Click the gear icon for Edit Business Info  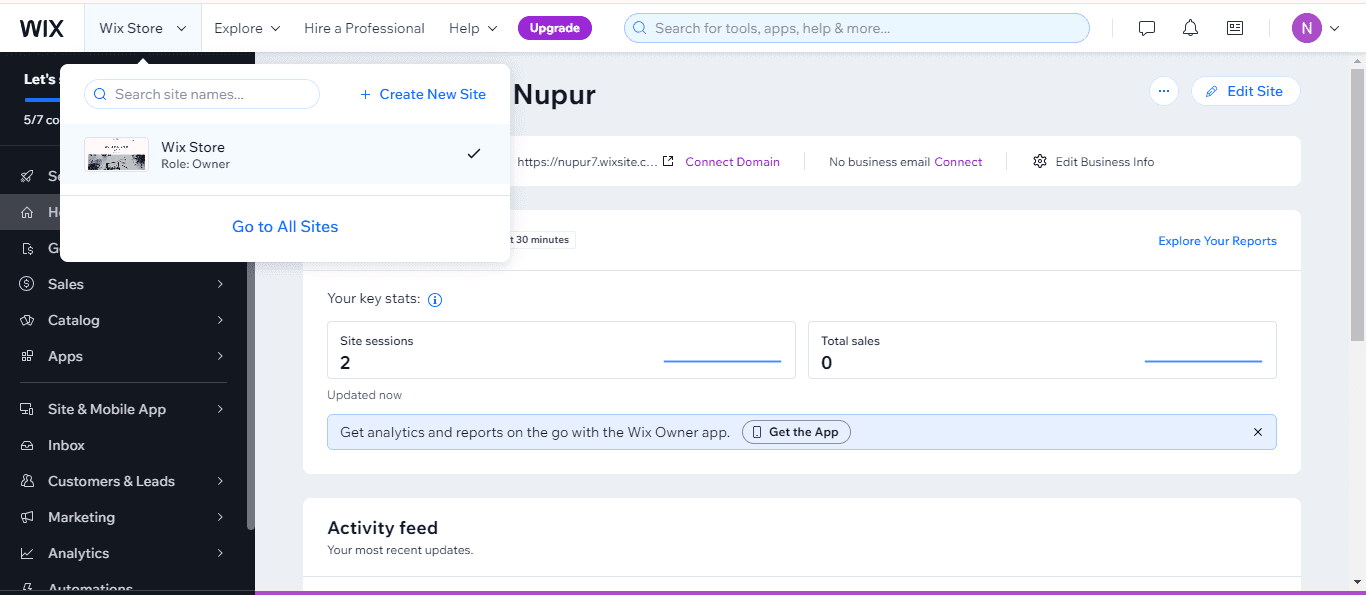click(x=1040, y=161)
